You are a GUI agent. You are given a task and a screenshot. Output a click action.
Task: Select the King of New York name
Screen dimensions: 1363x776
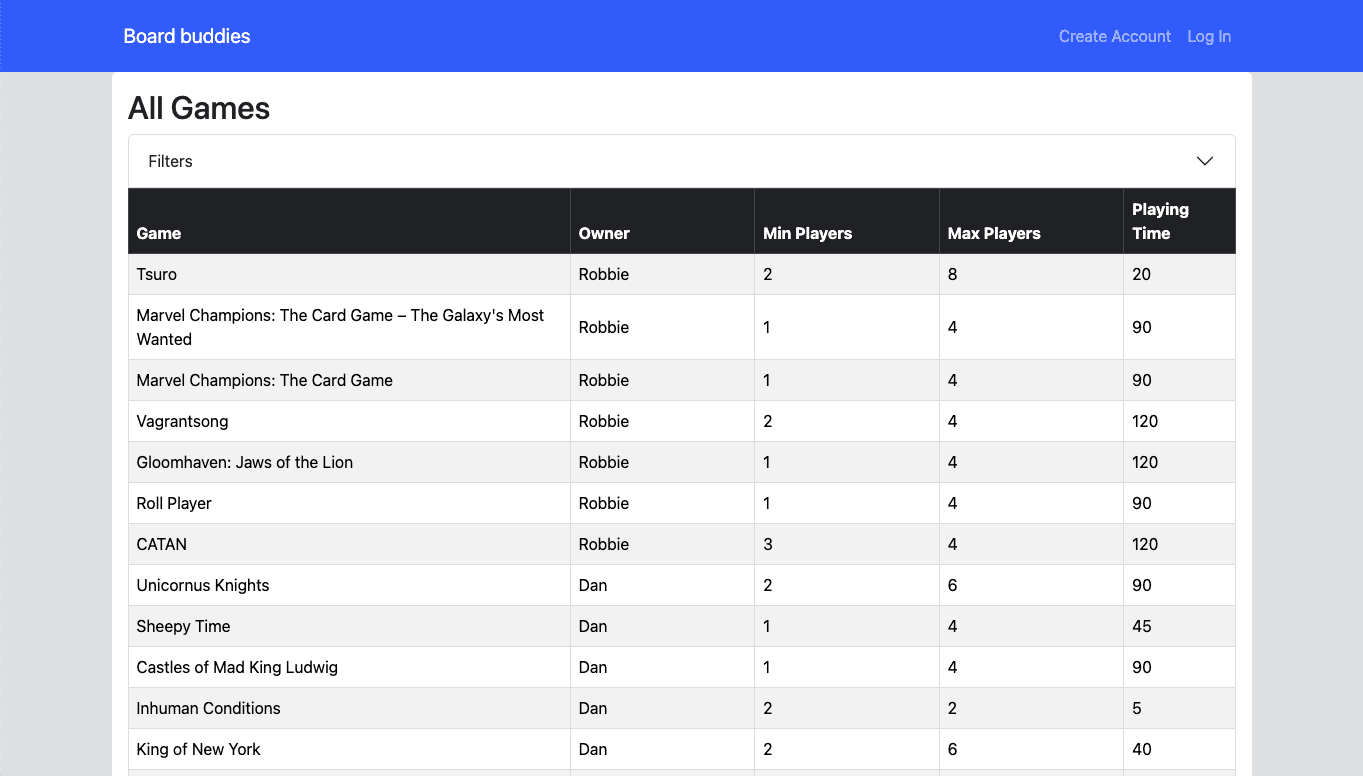click(198, 749)
